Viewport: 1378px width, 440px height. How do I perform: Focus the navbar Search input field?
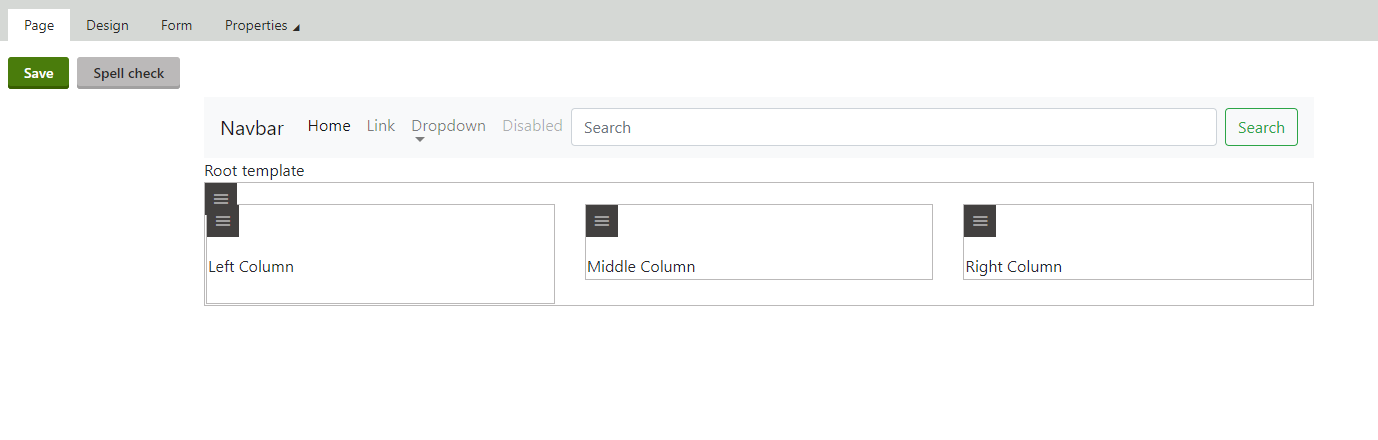click(894, 127)
